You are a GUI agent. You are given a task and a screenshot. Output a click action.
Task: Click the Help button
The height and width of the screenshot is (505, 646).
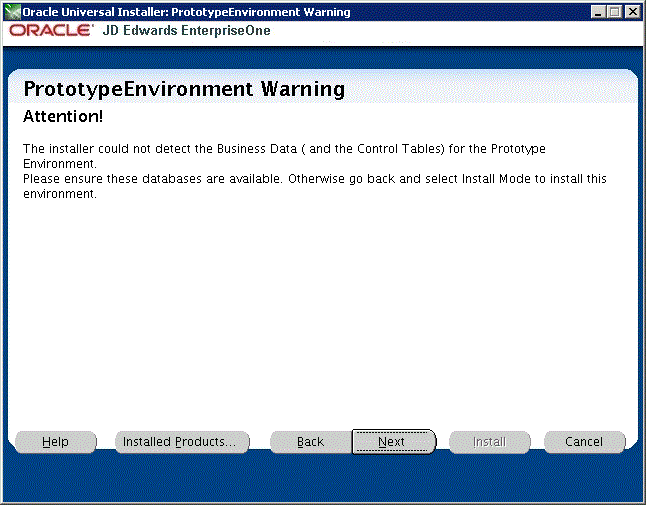pos(56,442)
